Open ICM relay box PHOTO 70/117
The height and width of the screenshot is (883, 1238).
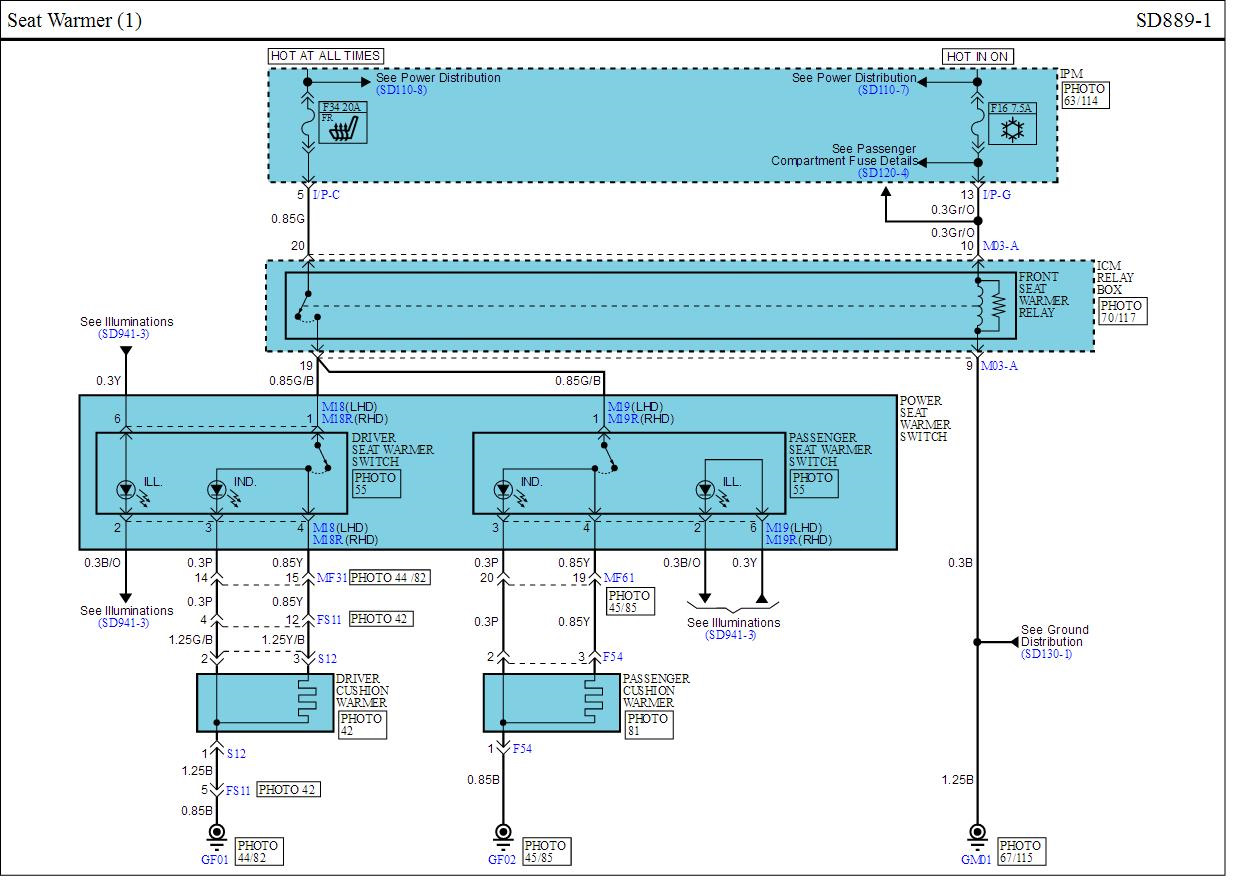(1122, 311)
